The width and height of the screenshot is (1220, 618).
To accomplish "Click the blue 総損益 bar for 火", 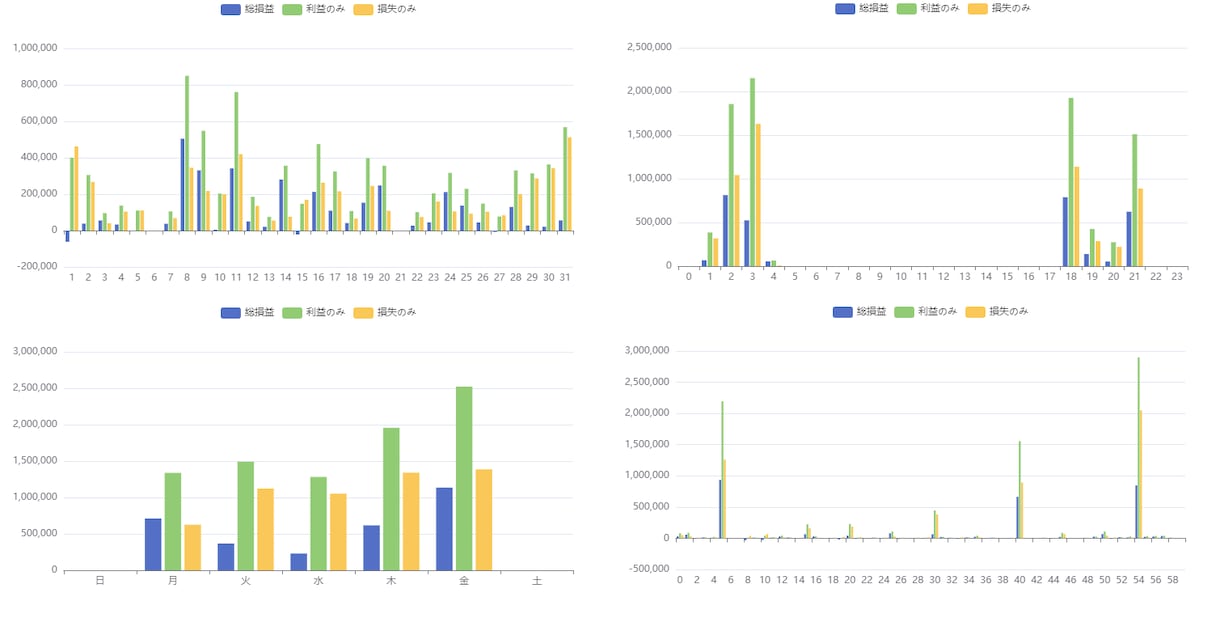I will 226,557.
